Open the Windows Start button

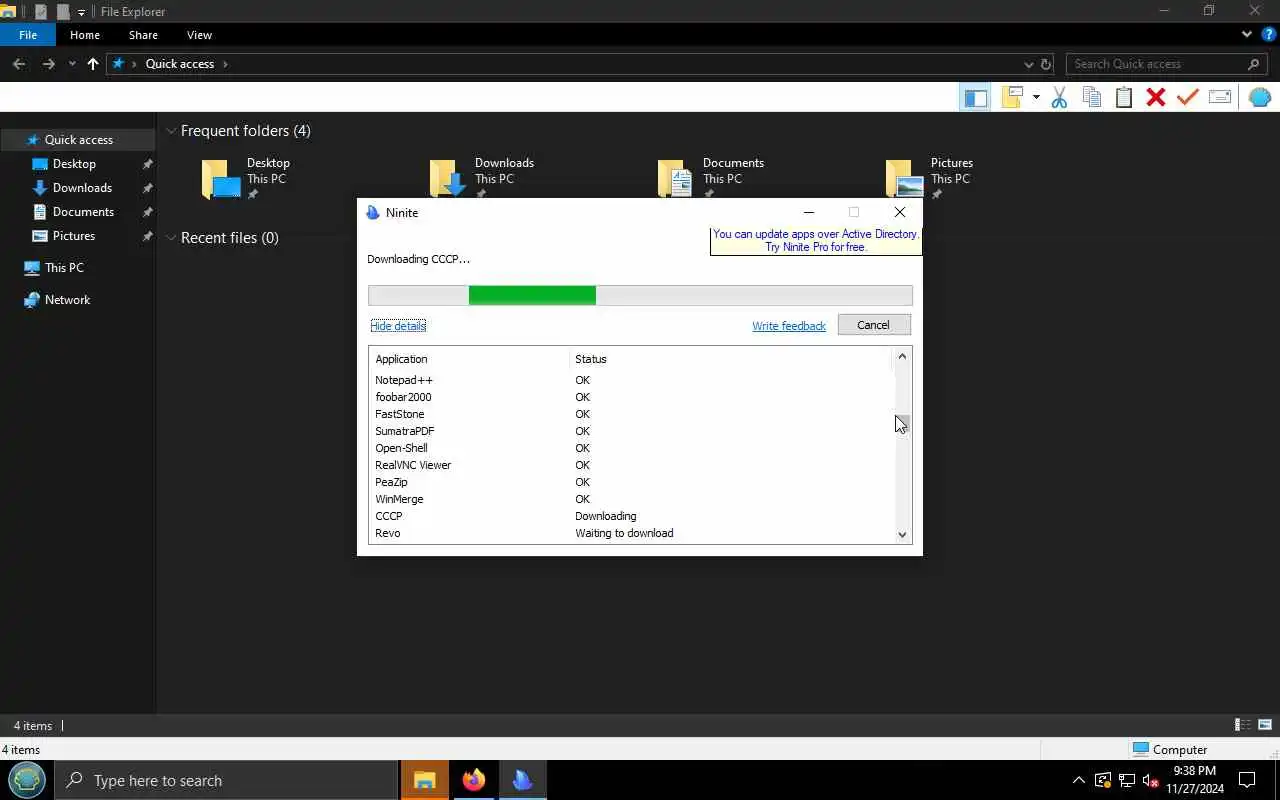[27, 780]
